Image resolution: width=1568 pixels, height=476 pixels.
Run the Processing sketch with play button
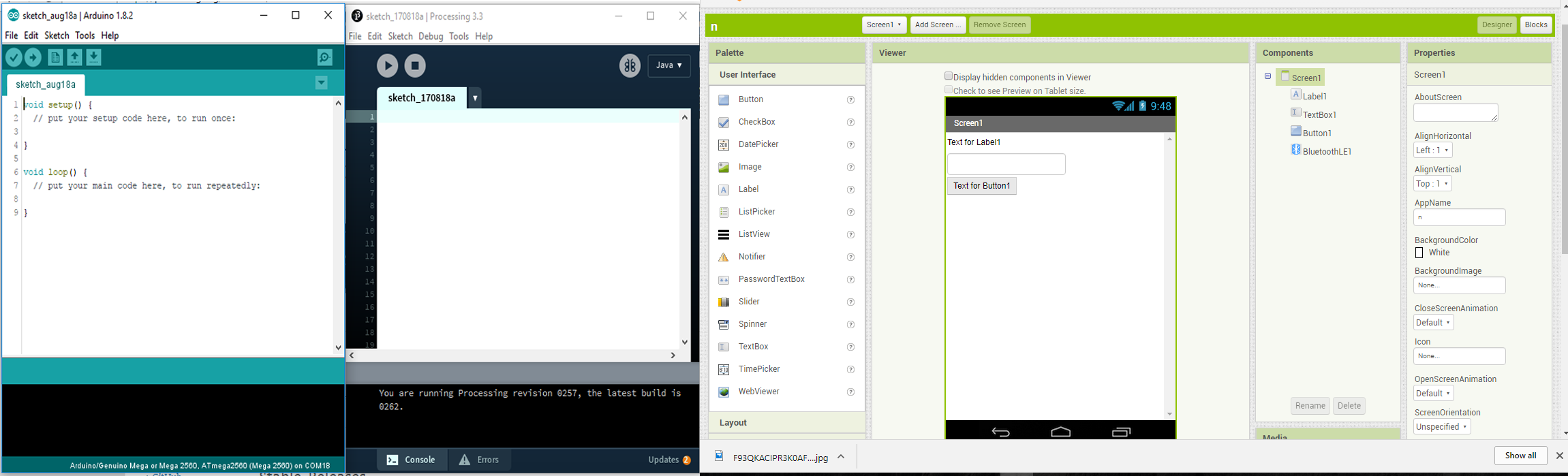click(x=388, y=66)
